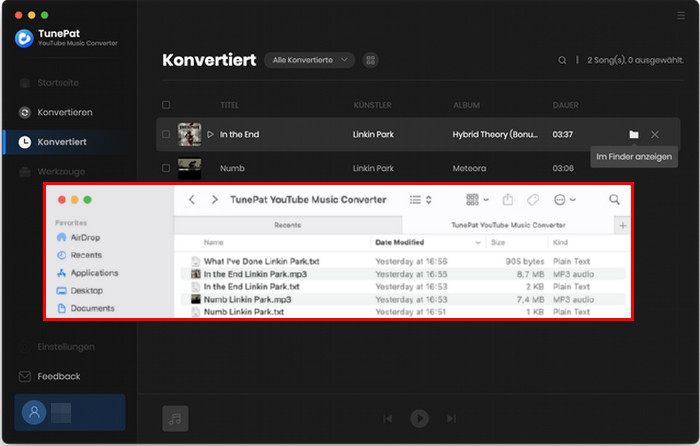The image size is (700, 446).
Task: Play the In the End track
Action: [210, 134]
